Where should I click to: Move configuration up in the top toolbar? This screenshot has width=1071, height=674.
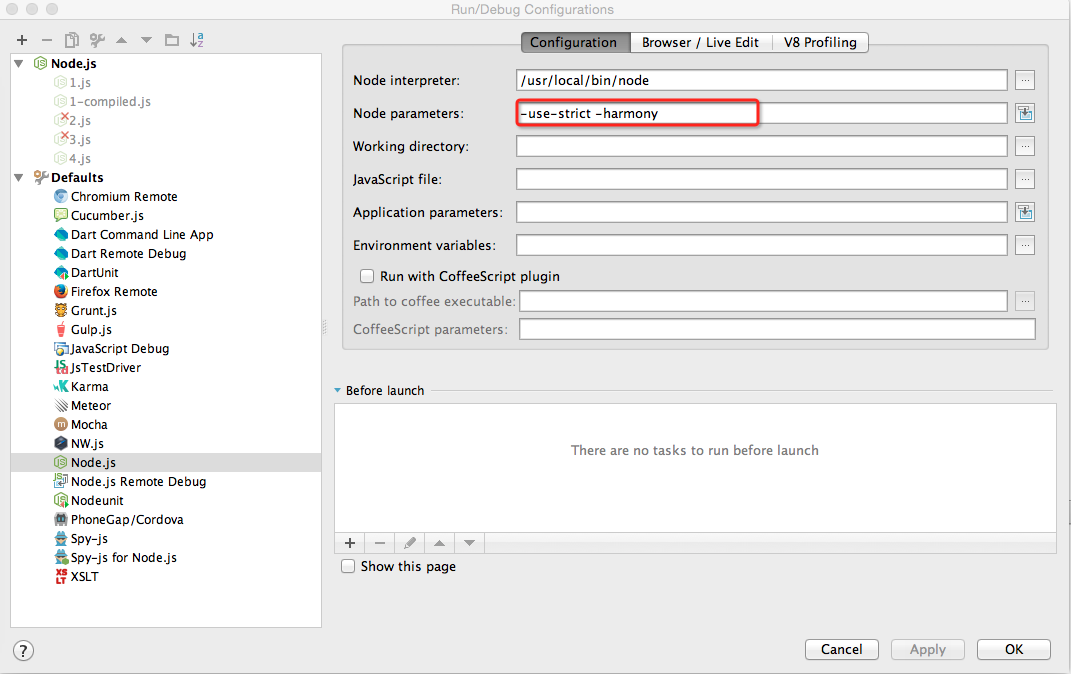pyautogui.click(x=122, y=40)
